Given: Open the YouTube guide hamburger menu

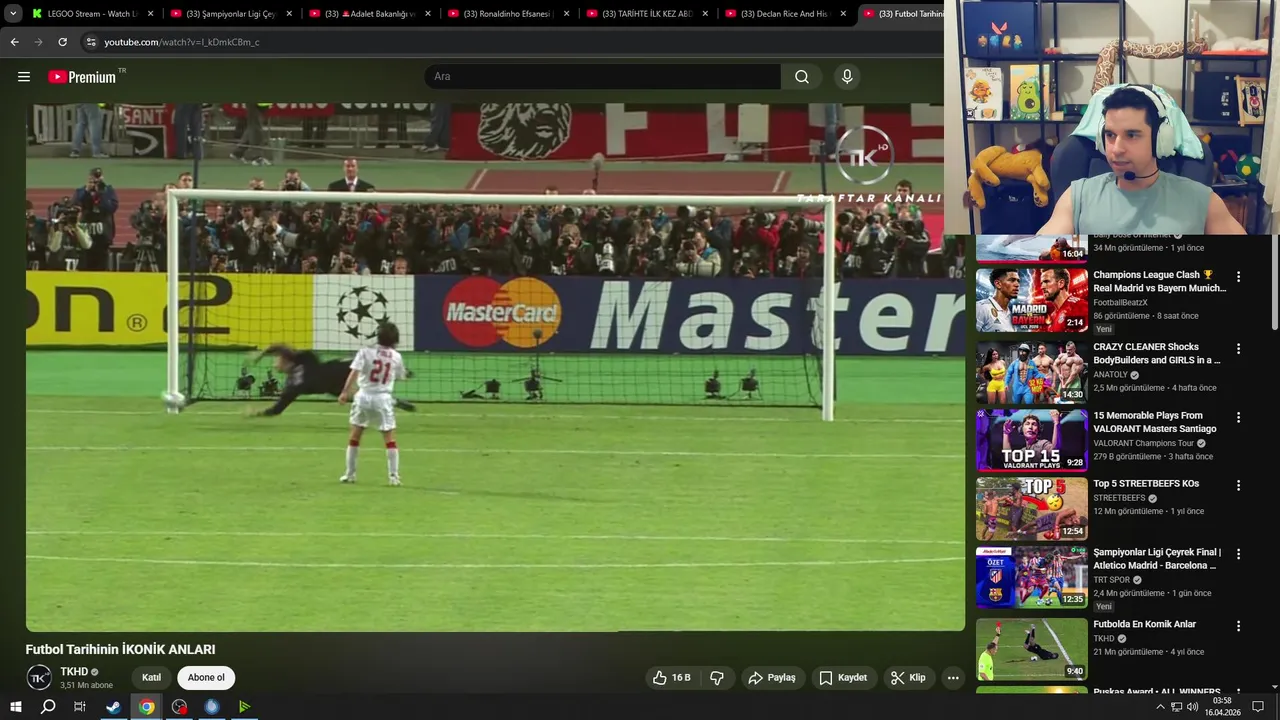Looking at the screenshot, I should point(24,77).
